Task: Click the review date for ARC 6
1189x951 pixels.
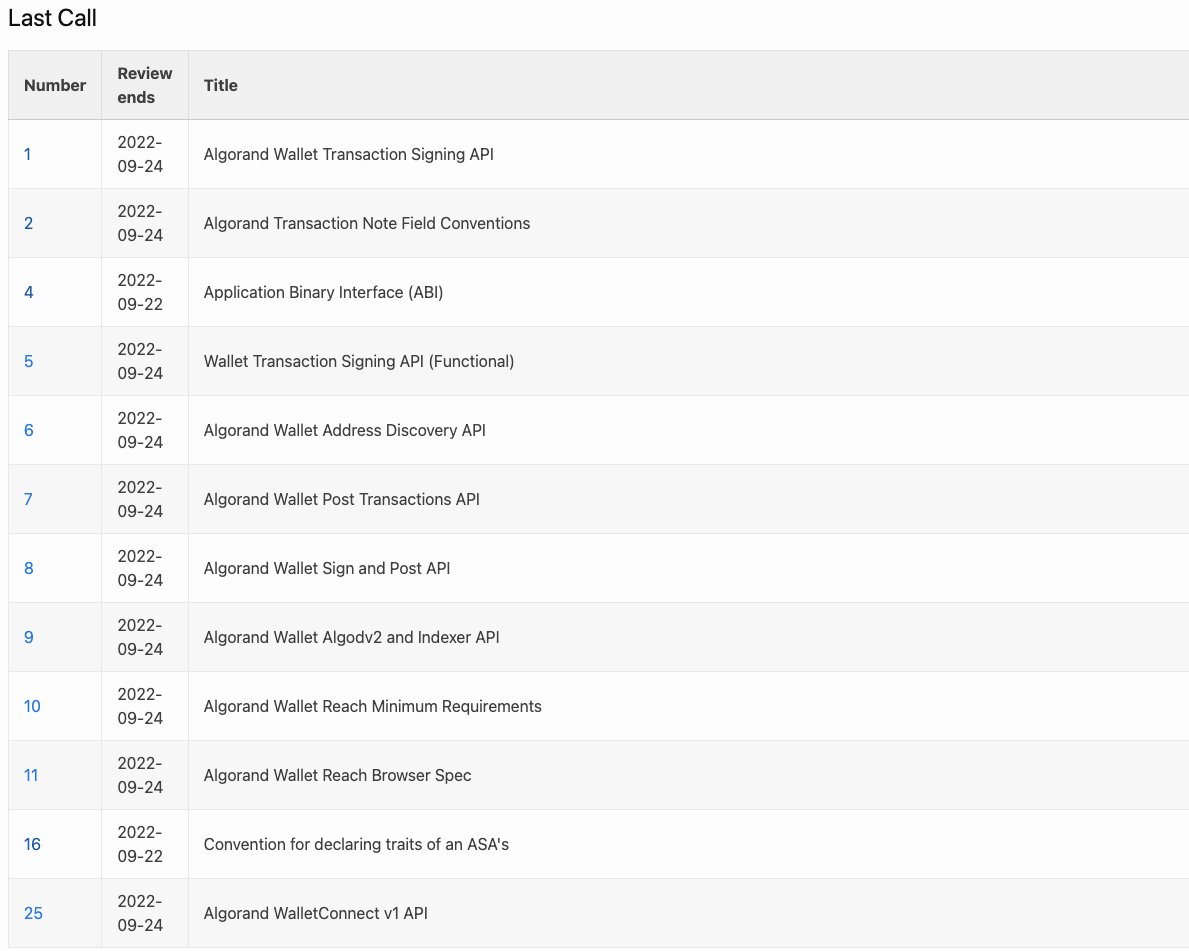Action: 140,431
